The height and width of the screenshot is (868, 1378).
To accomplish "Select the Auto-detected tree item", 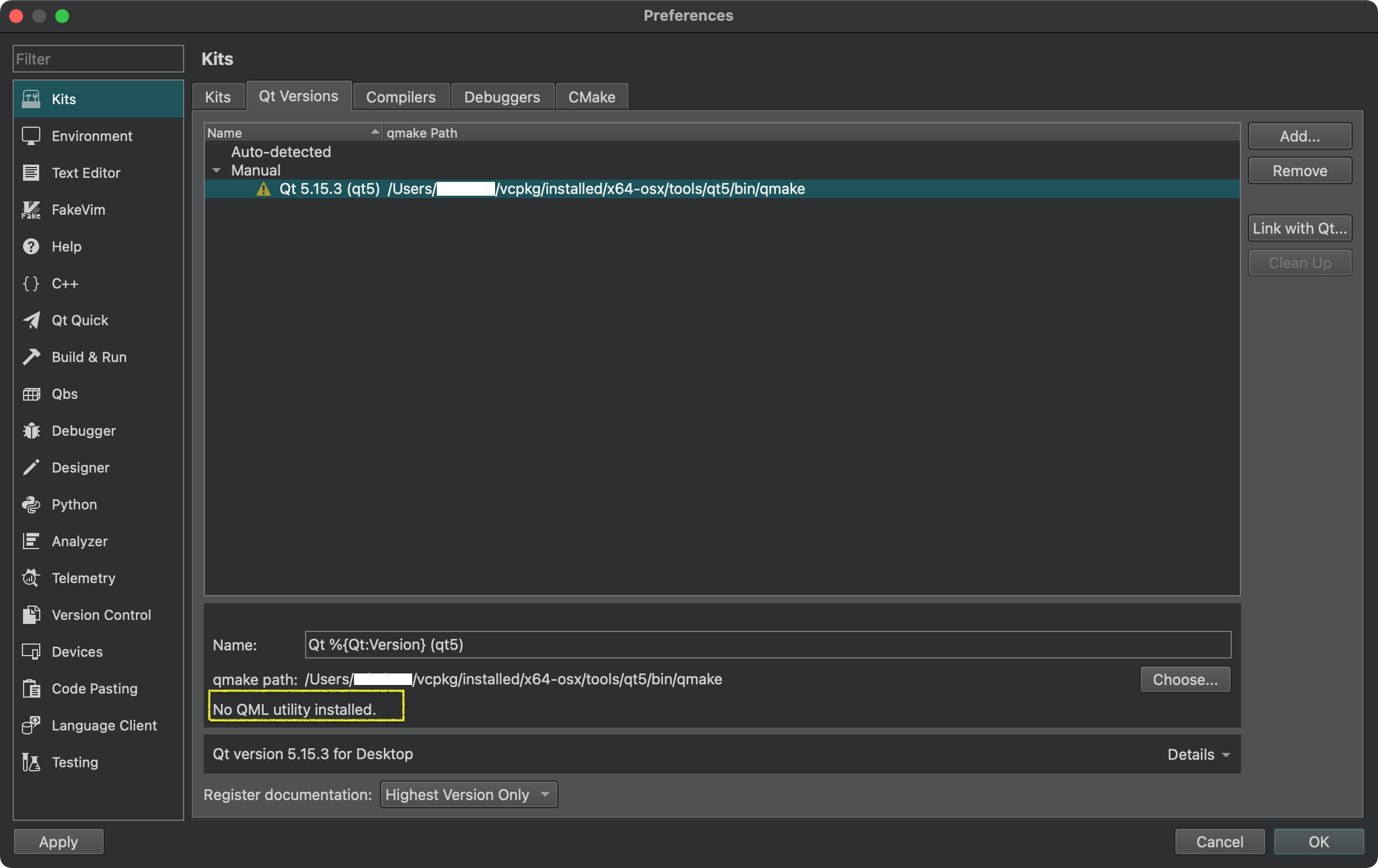I will coord(281,152).
